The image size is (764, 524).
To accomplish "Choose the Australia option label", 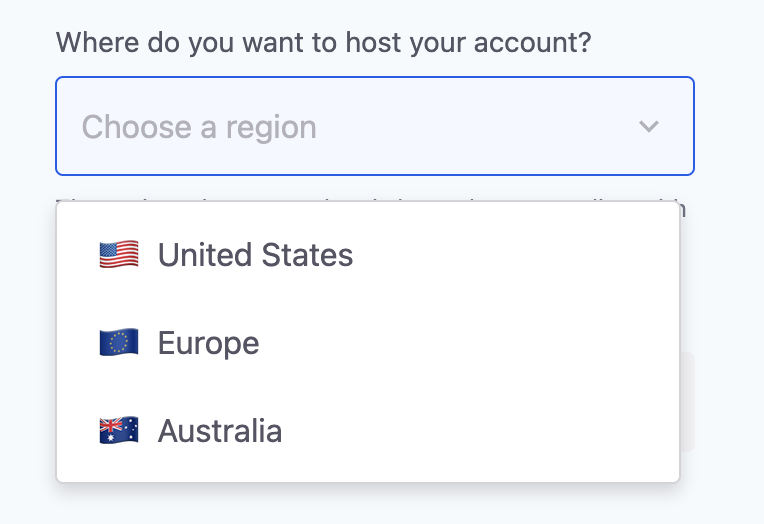I will [220, 431].
